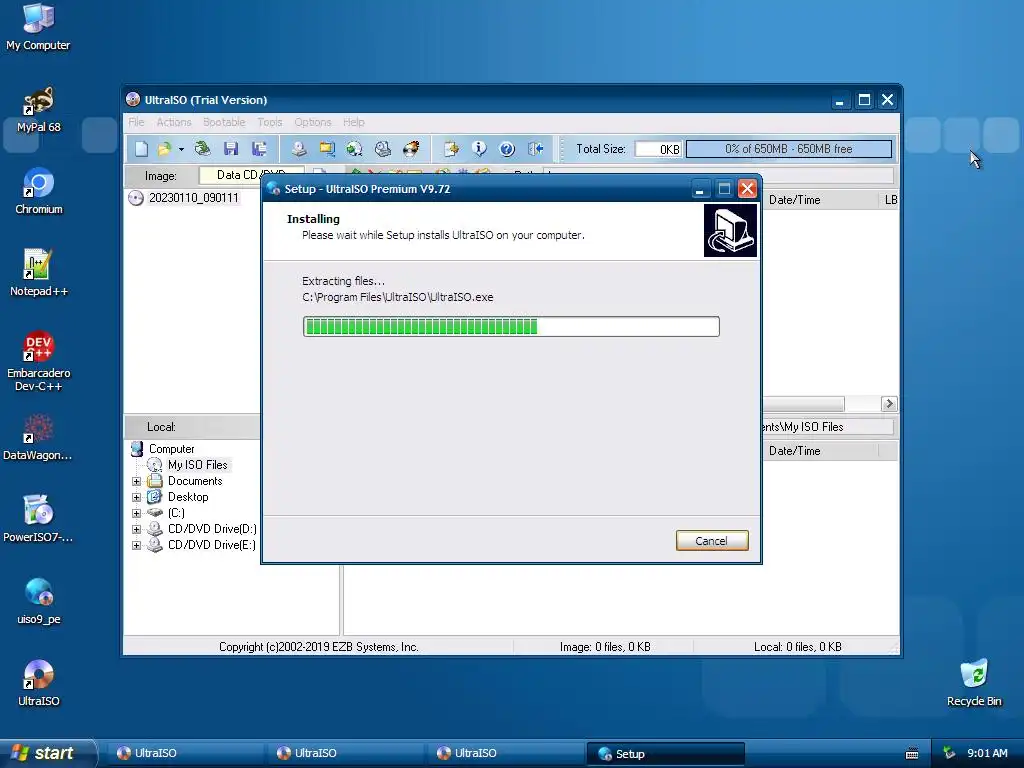Click 'Image: 0 files, 0 KB' status
Viewport: 1024px width, 768px height.
605,647
